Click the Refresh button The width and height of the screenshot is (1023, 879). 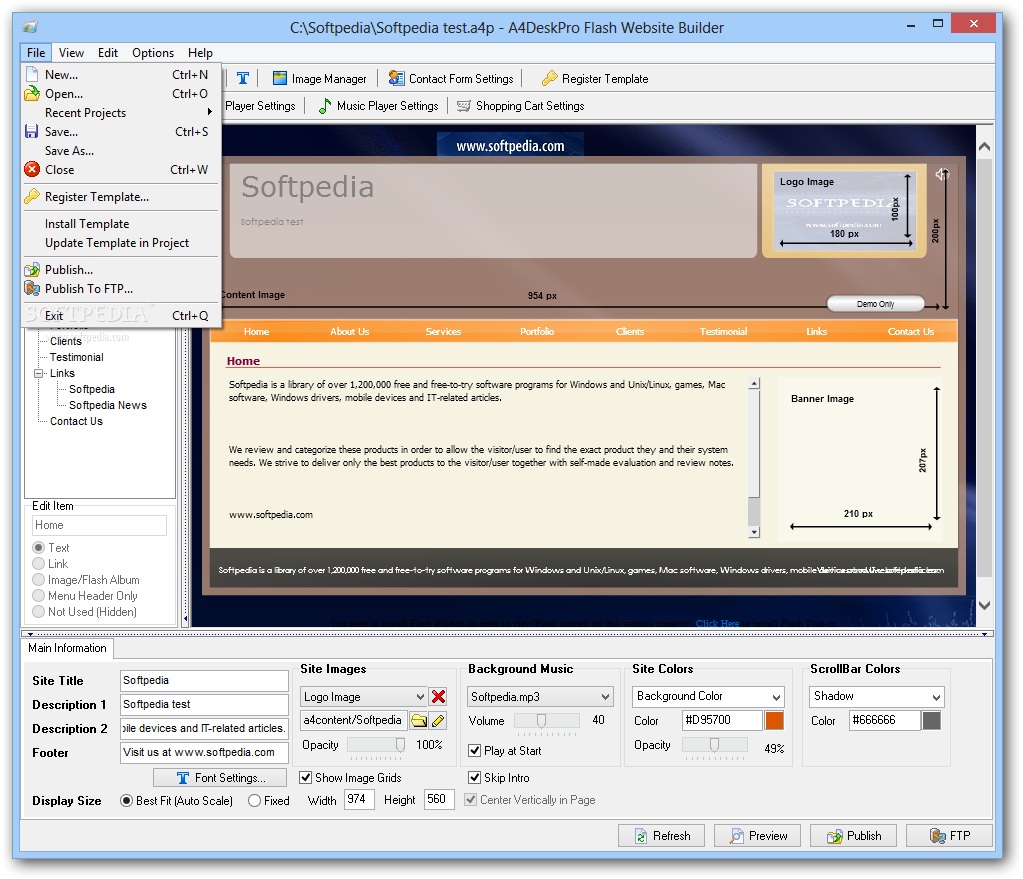click(662, 836)
